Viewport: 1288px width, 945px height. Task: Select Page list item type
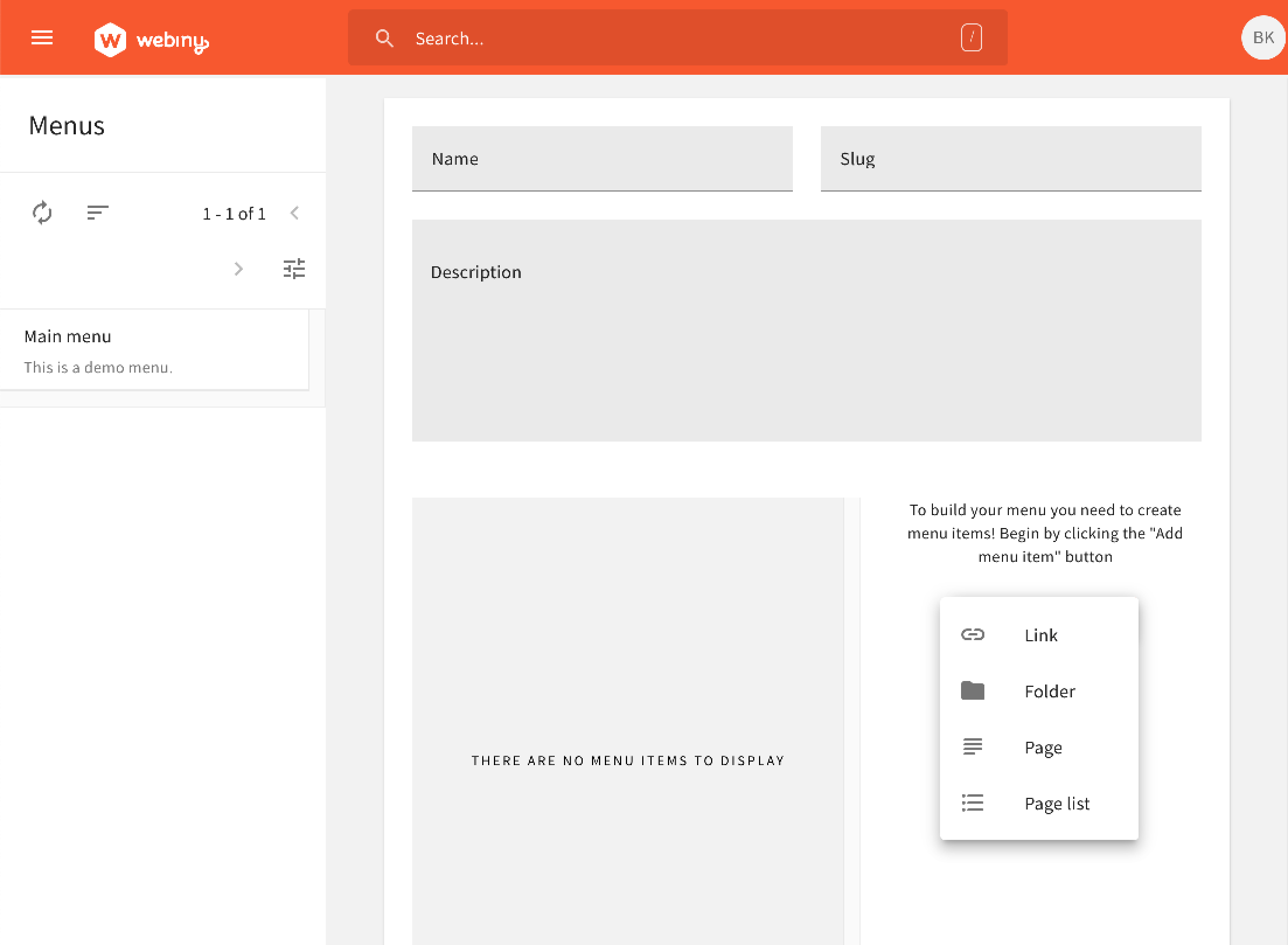(x=1057, y=803)
